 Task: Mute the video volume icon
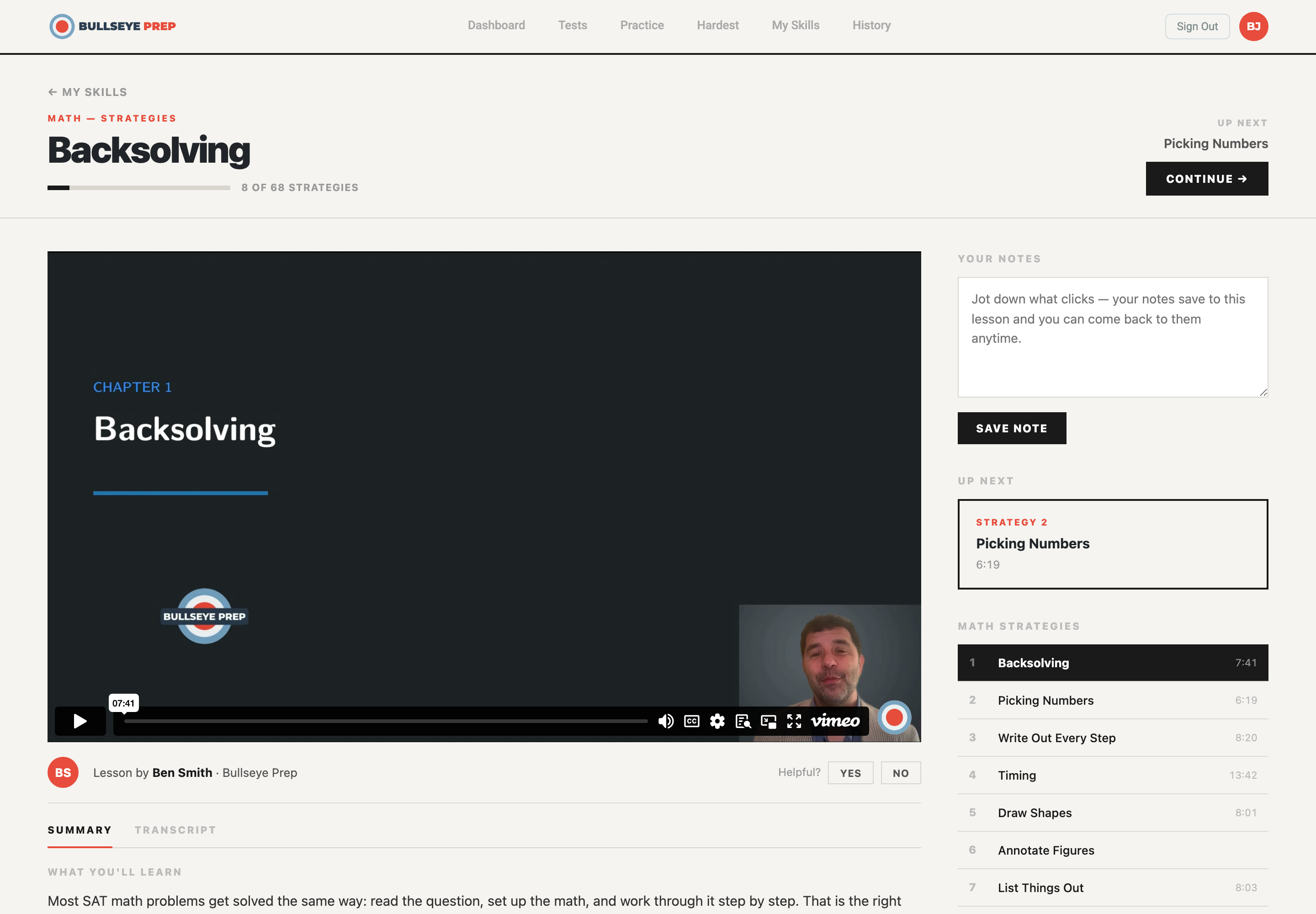pos(665,721)
